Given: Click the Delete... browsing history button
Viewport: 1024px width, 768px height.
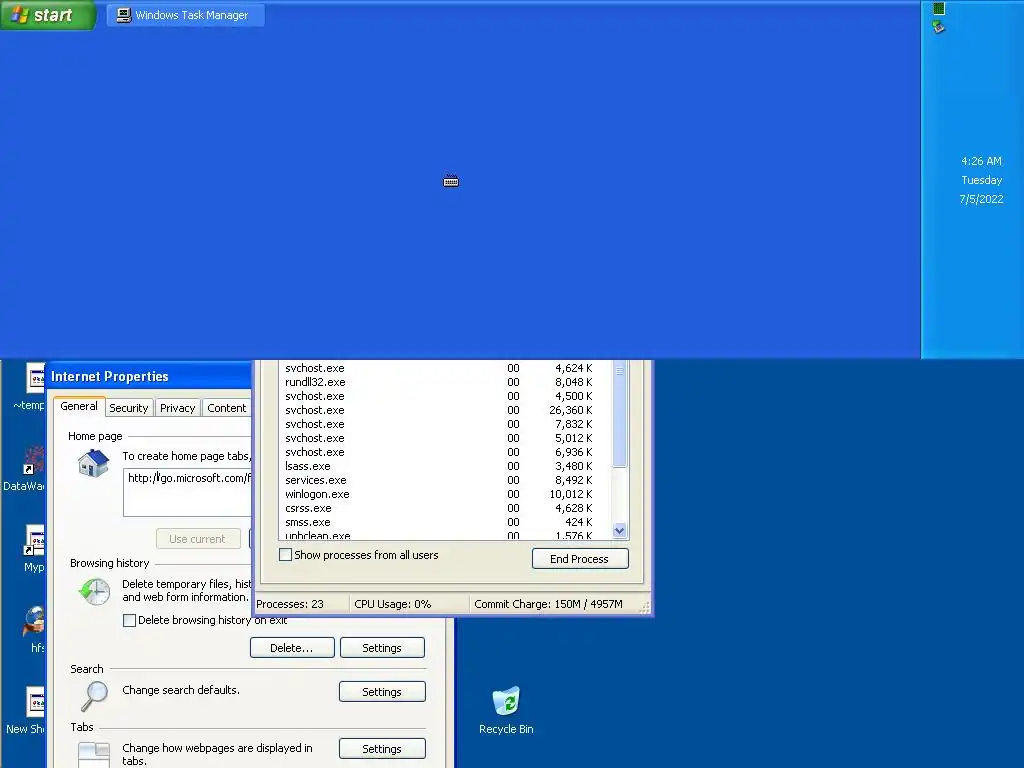Looking at the screenshot, I should click(x=292, y=648).
